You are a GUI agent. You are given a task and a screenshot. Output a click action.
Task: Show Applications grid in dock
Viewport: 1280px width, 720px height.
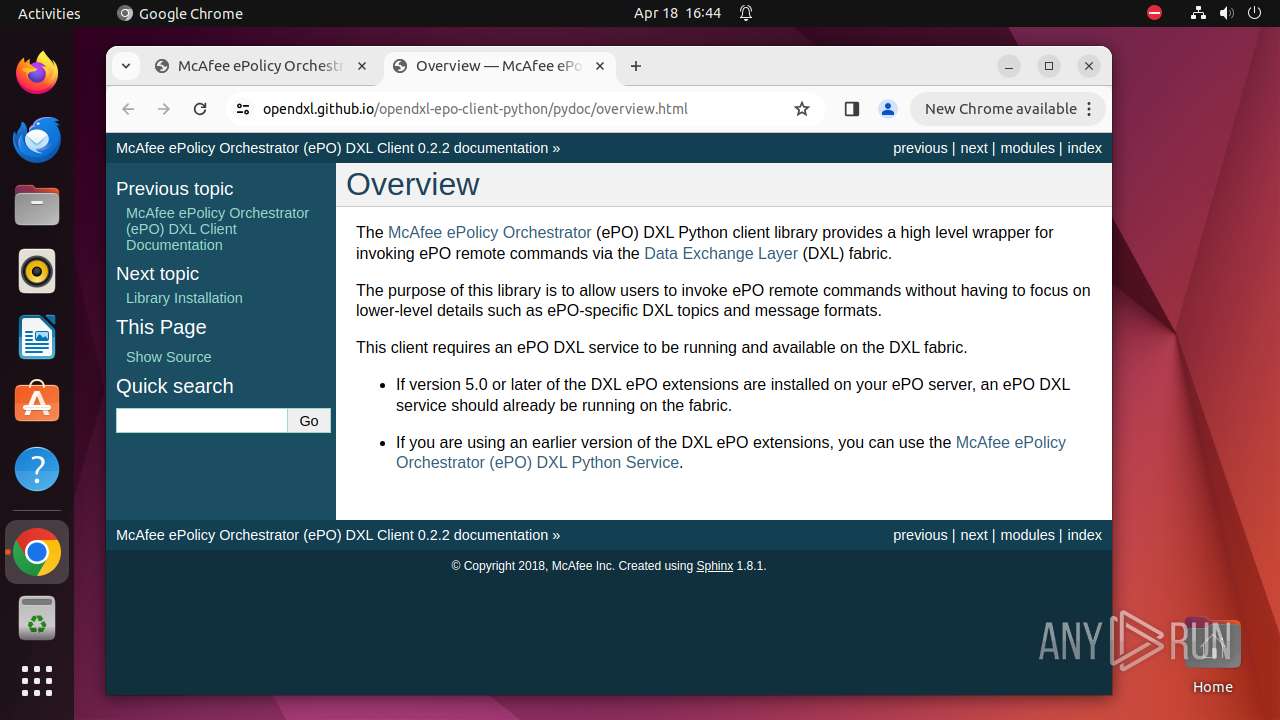tap(37, 681)
